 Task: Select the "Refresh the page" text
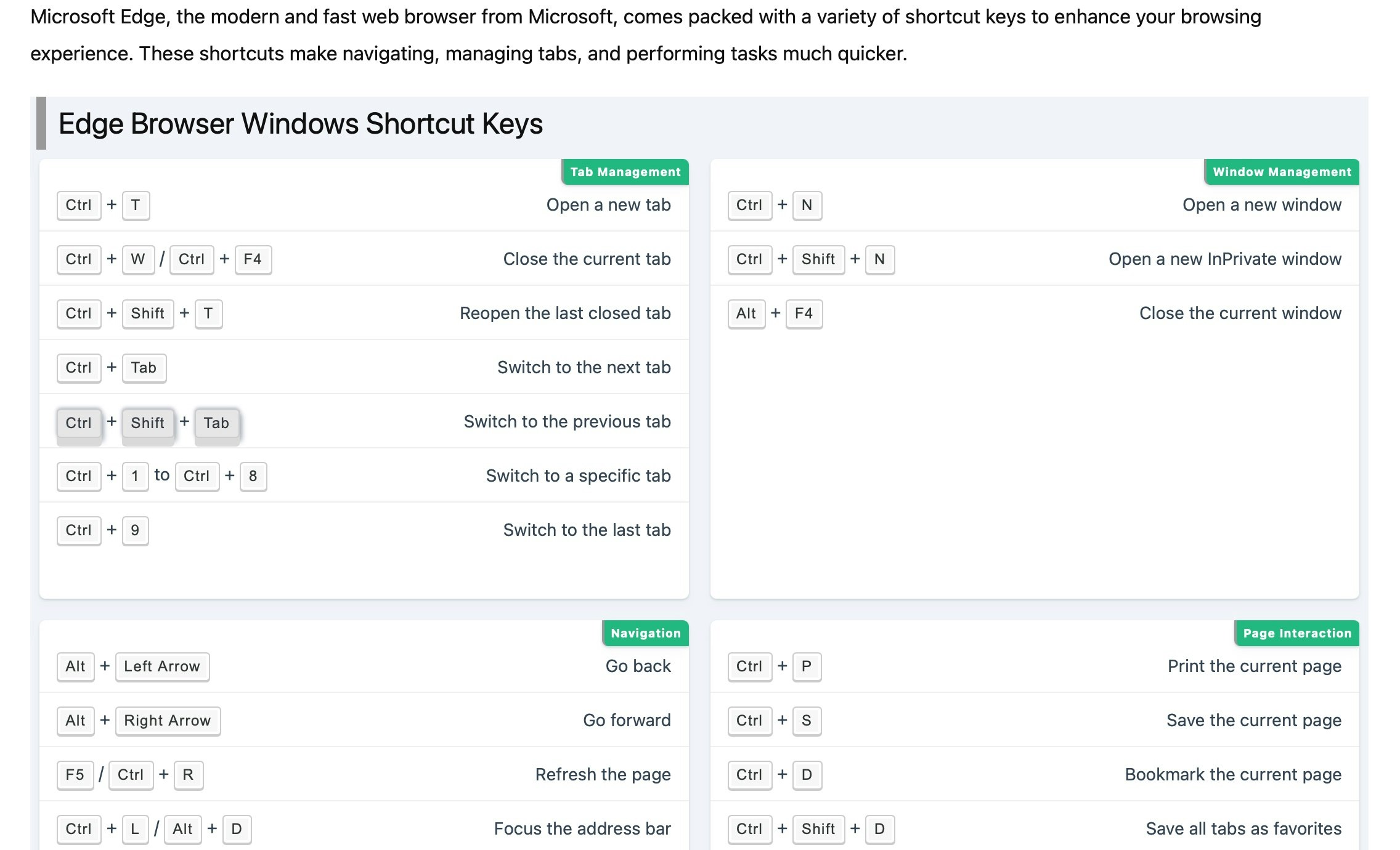(603, 775)
